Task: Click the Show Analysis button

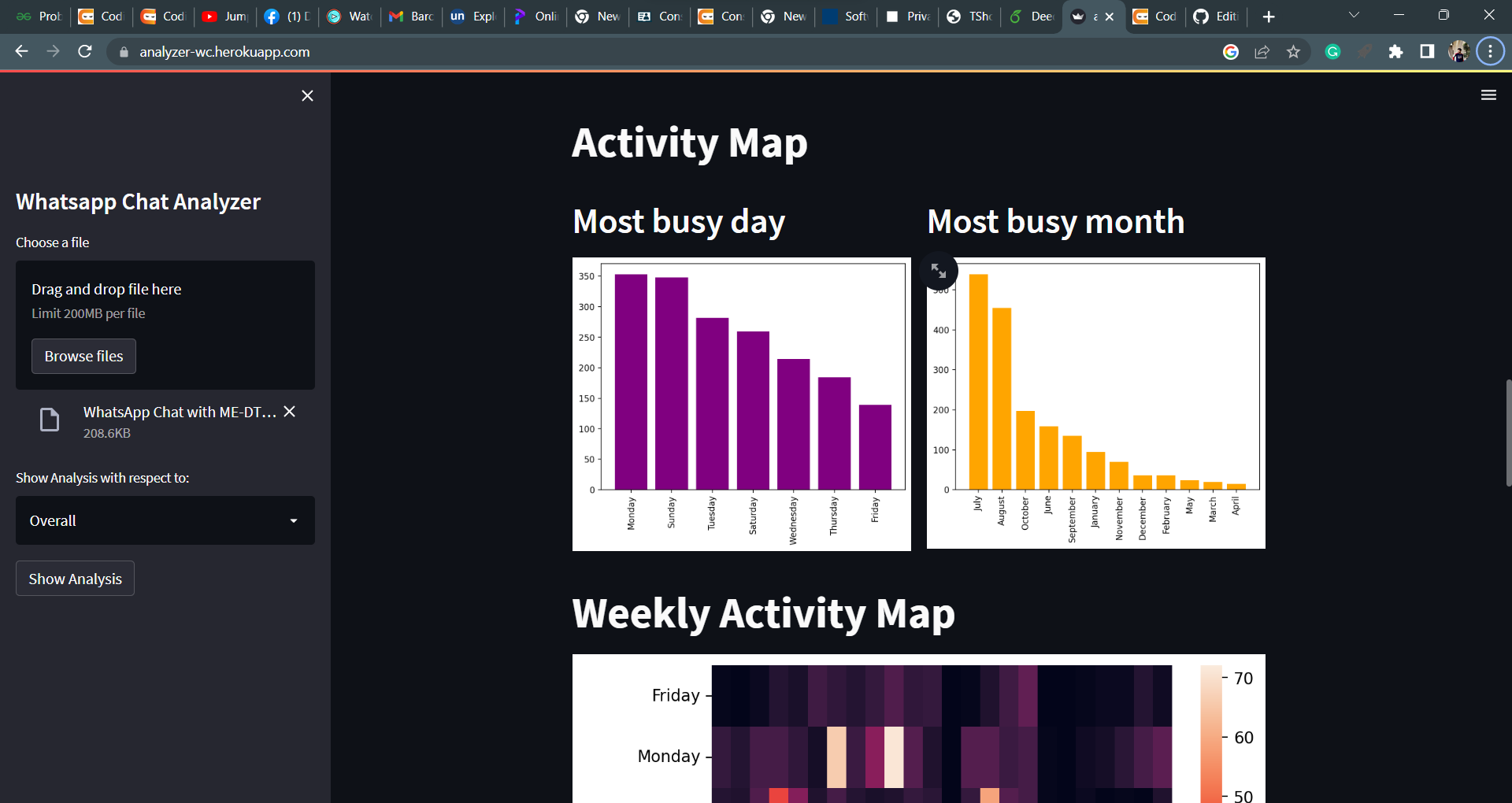Action: [x=75, y=579]
